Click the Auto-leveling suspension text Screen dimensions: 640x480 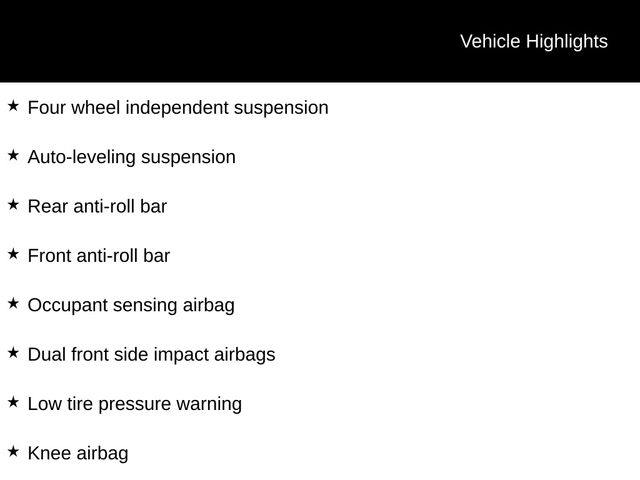(x=131, y=158)
